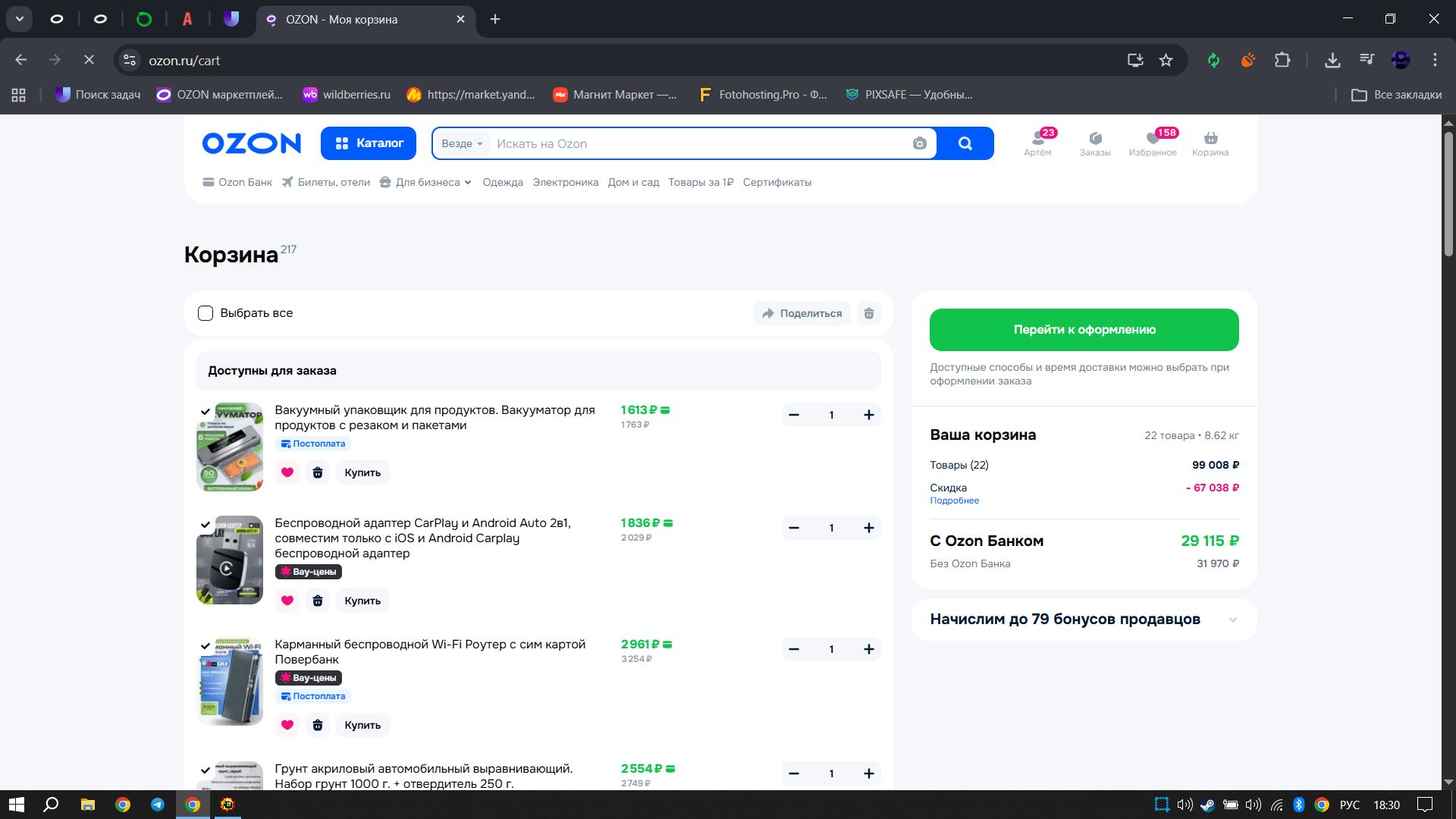Click the blue search magnifier button
1456x819 pixels.
[x=965, y=143]
